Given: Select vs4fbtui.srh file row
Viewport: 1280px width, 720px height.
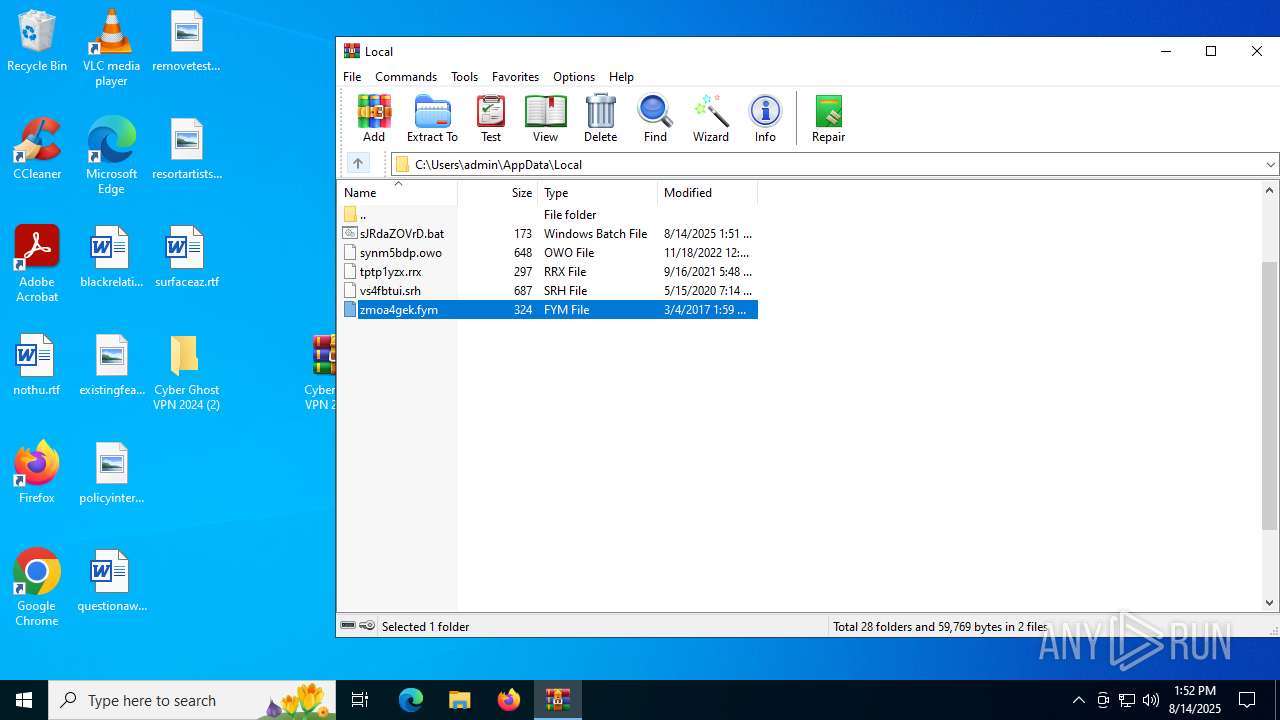Looking at the screenshot, I should click(x=548, y=290).
